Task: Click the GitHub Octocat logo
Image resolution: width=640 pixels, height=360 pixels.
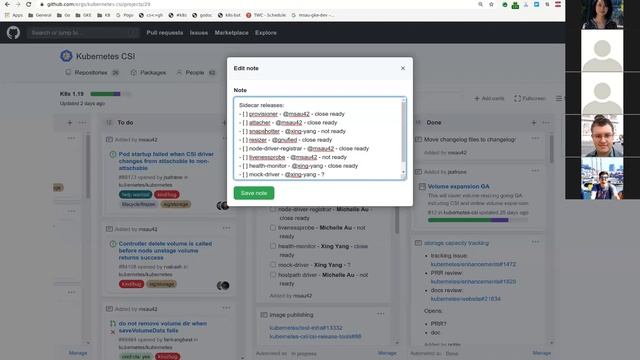Action: click(13, 33)
